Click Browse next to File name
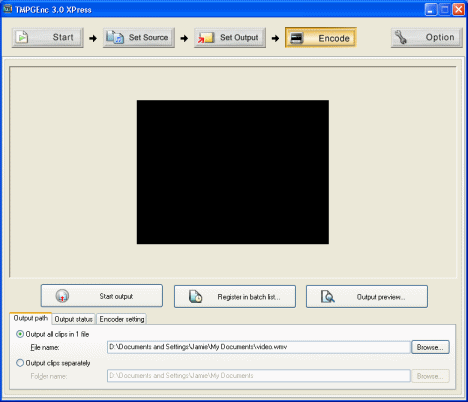 (x=430, y=347)
